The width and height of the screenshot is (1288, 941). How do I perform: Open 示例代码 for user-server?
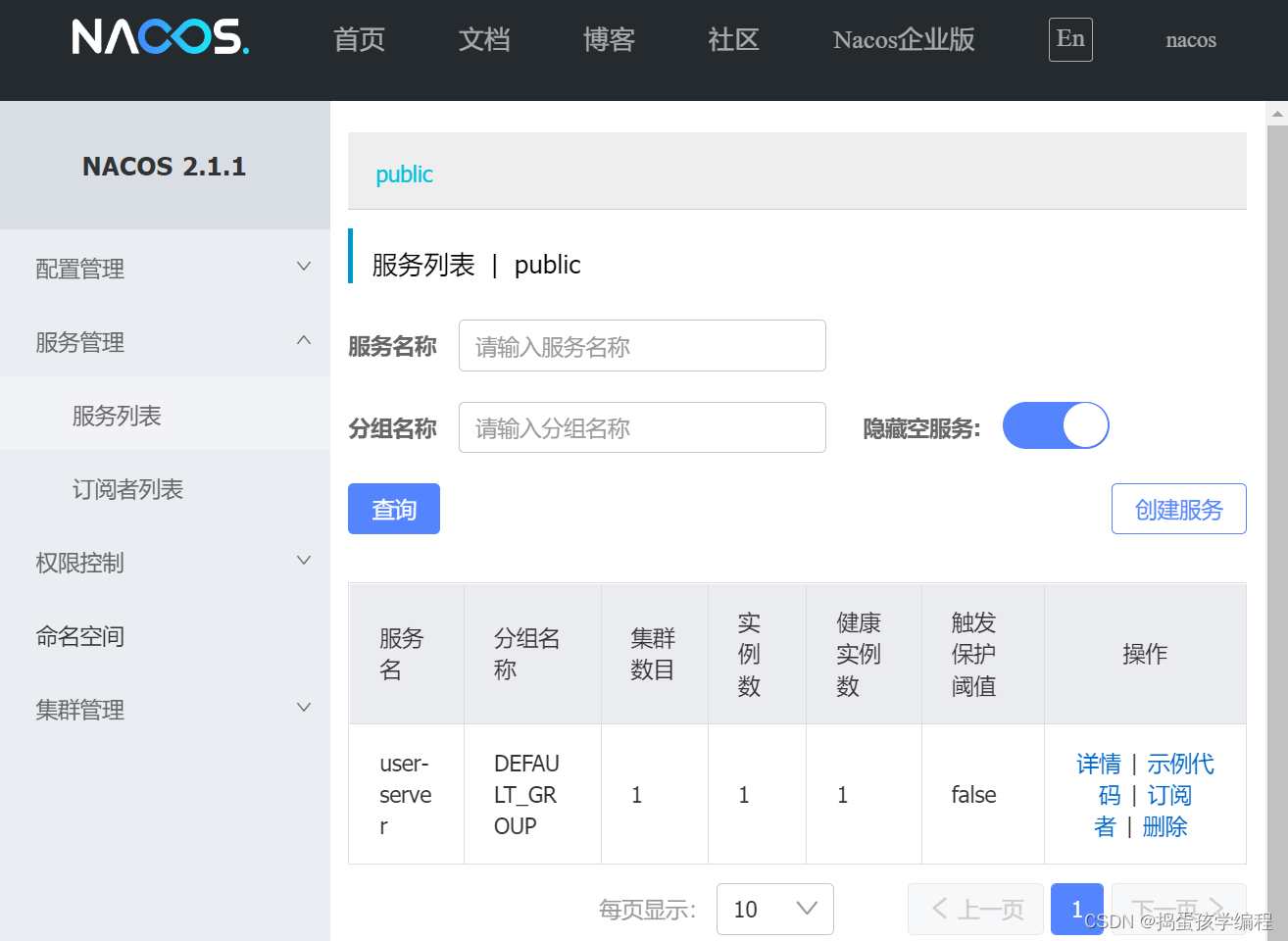[x=1180, y=765]
